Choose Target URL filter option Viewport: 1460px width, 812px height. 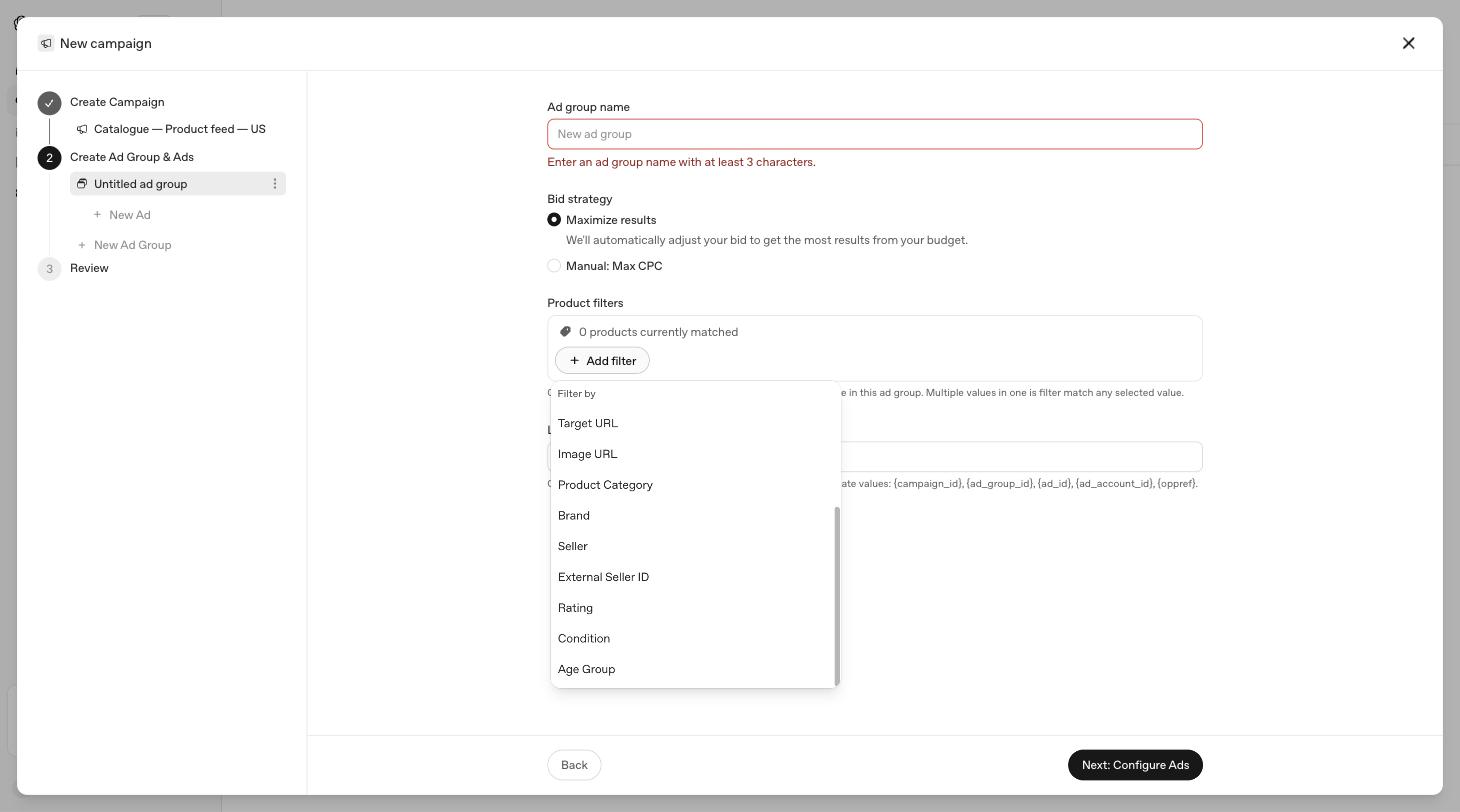[694, 423]
